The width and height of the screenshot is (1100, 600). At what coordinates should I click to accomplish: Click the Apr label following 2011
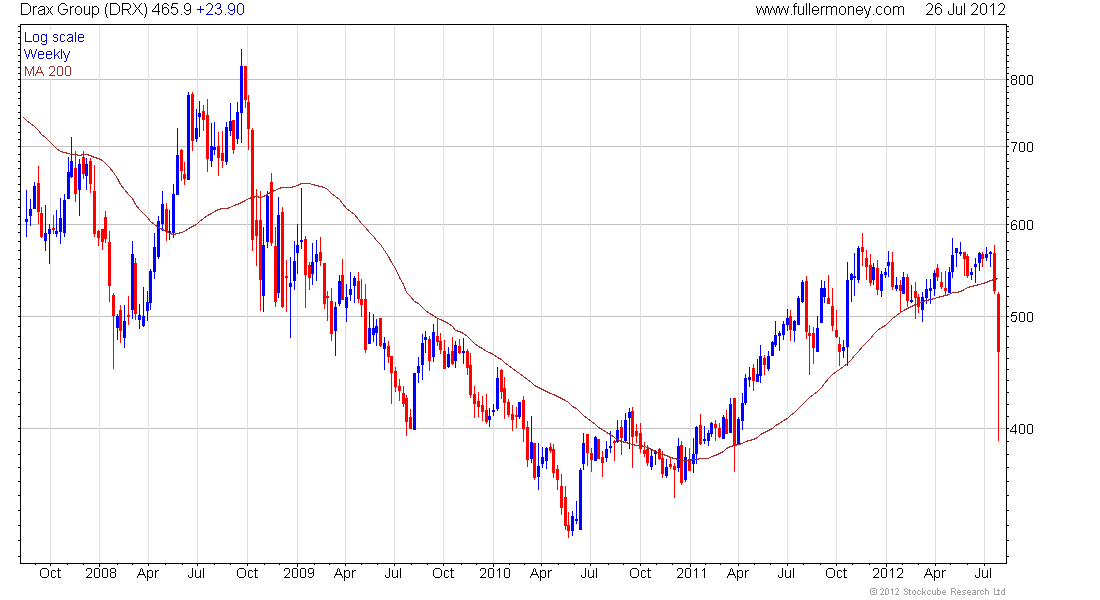738,573
